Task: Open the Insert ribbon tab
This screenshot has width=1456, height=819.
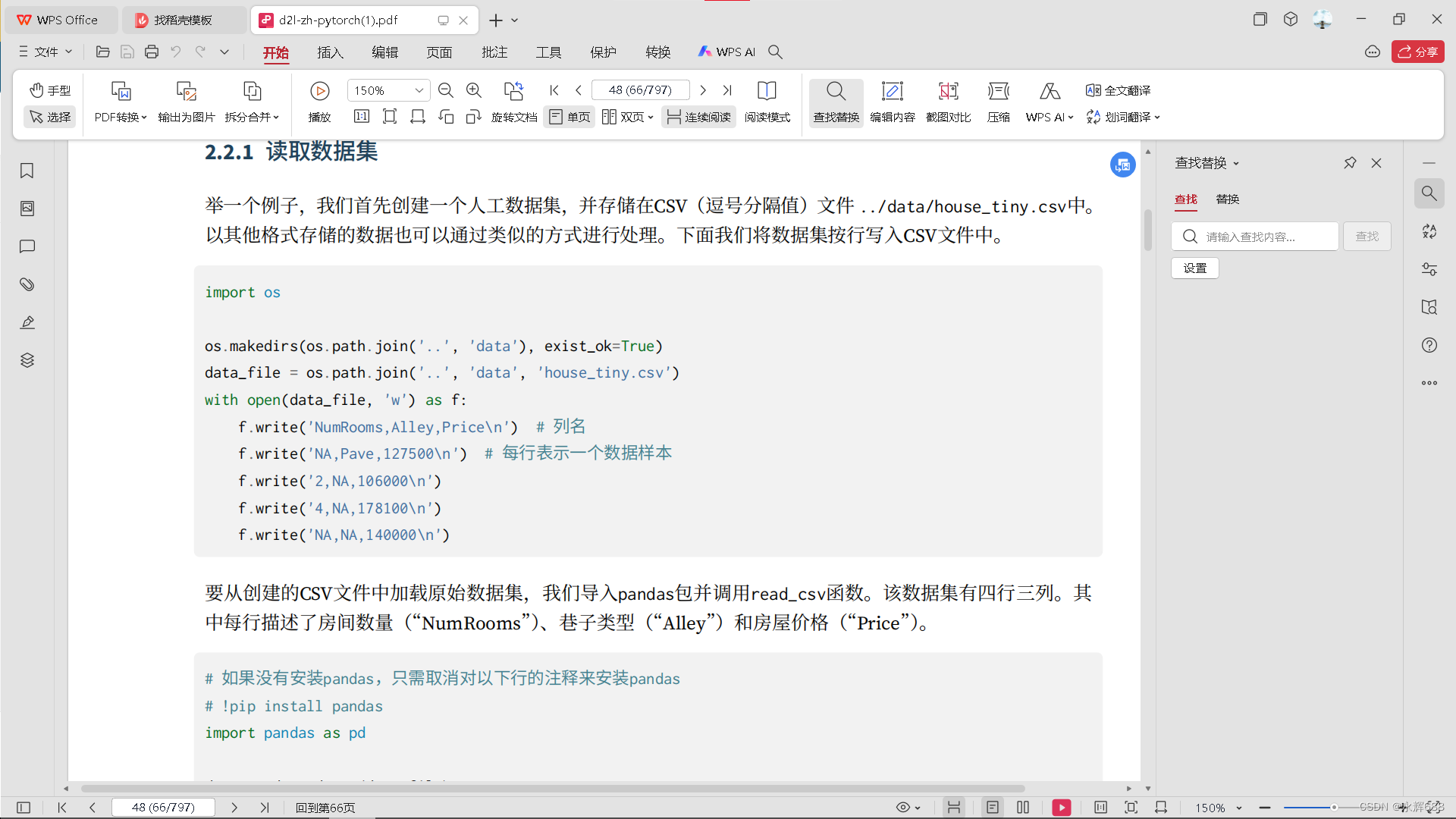Action: 330,52
